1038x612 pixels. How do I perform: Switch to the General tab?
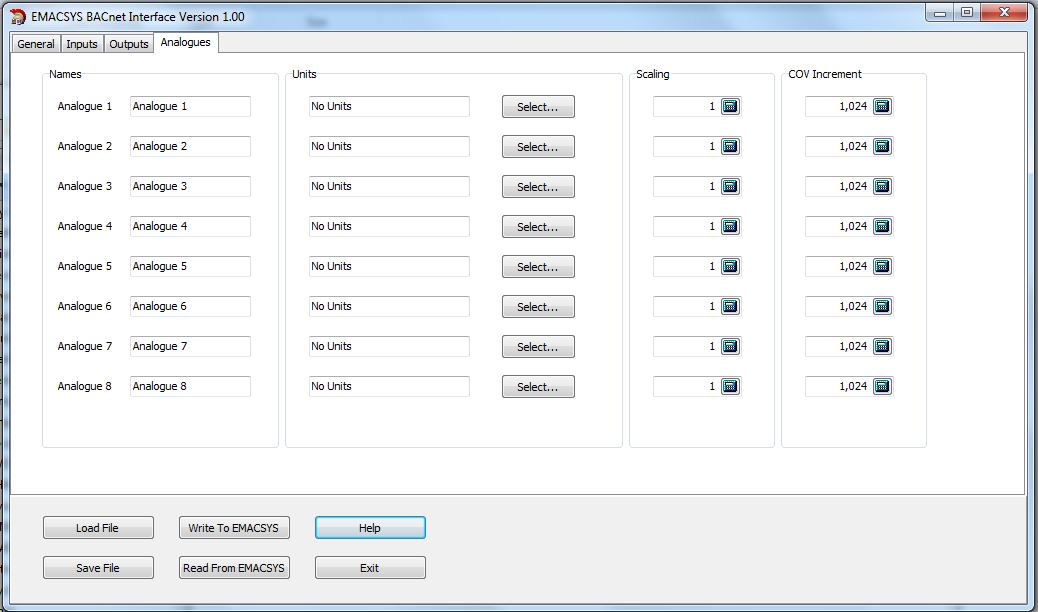tap(36, 44)
